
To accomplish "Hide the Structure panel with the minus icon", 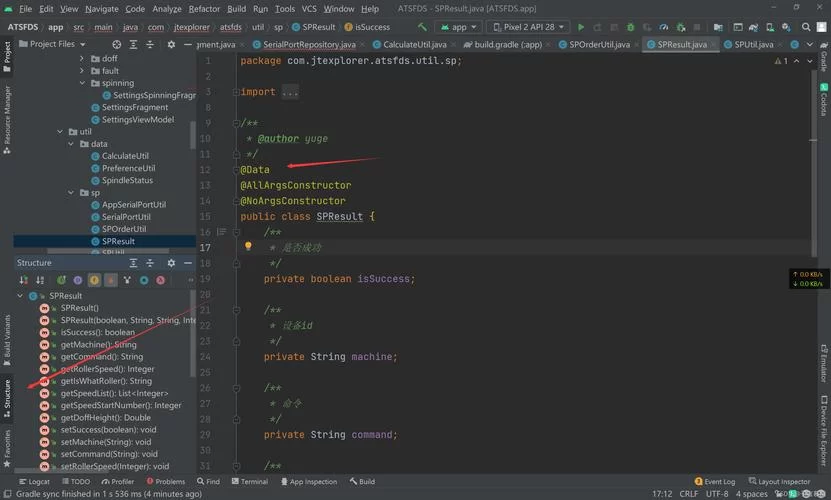I will (x=188, y=263).
